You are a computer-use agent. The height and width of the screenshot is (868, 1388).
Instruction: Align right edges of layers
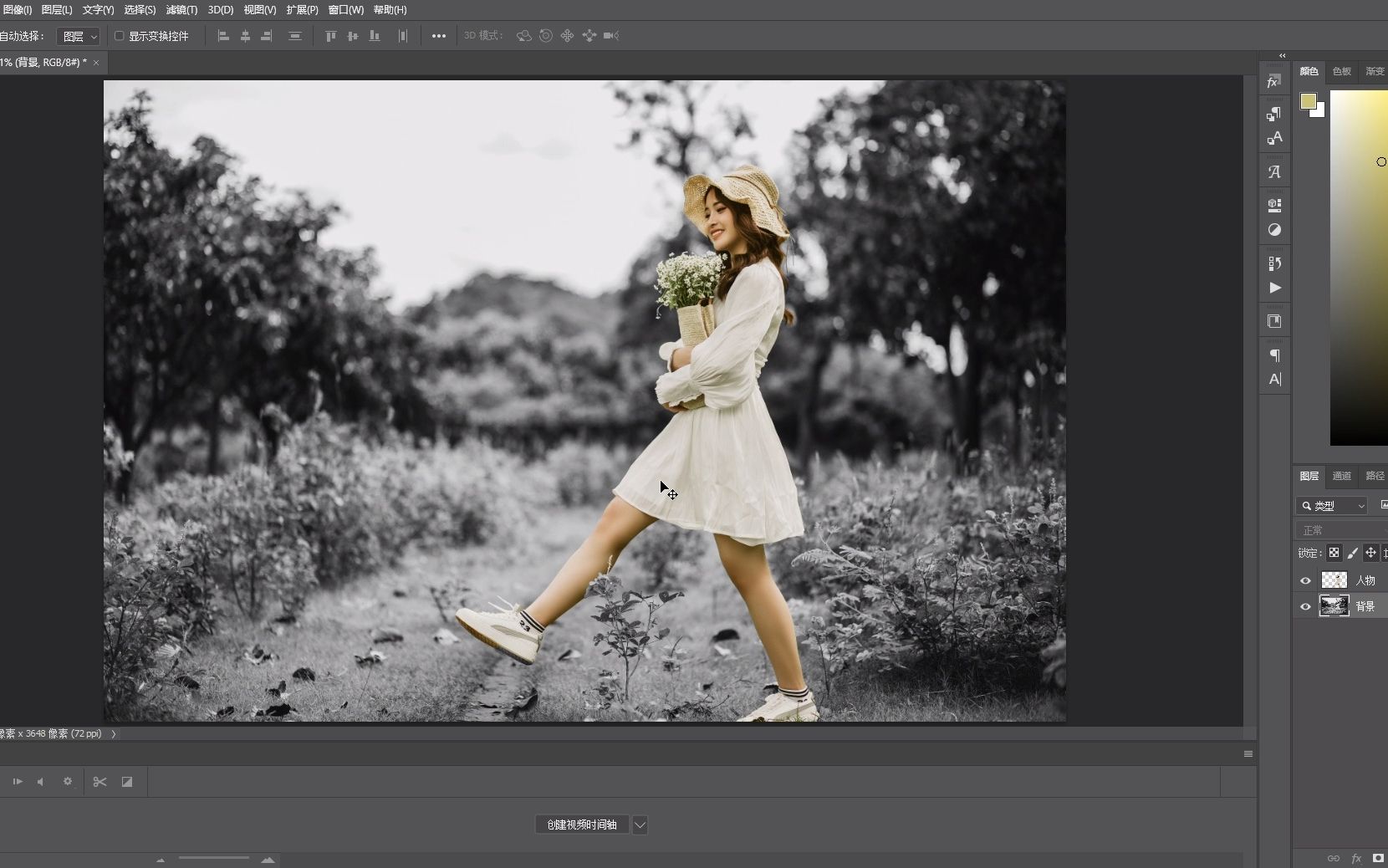click(267, 36)
